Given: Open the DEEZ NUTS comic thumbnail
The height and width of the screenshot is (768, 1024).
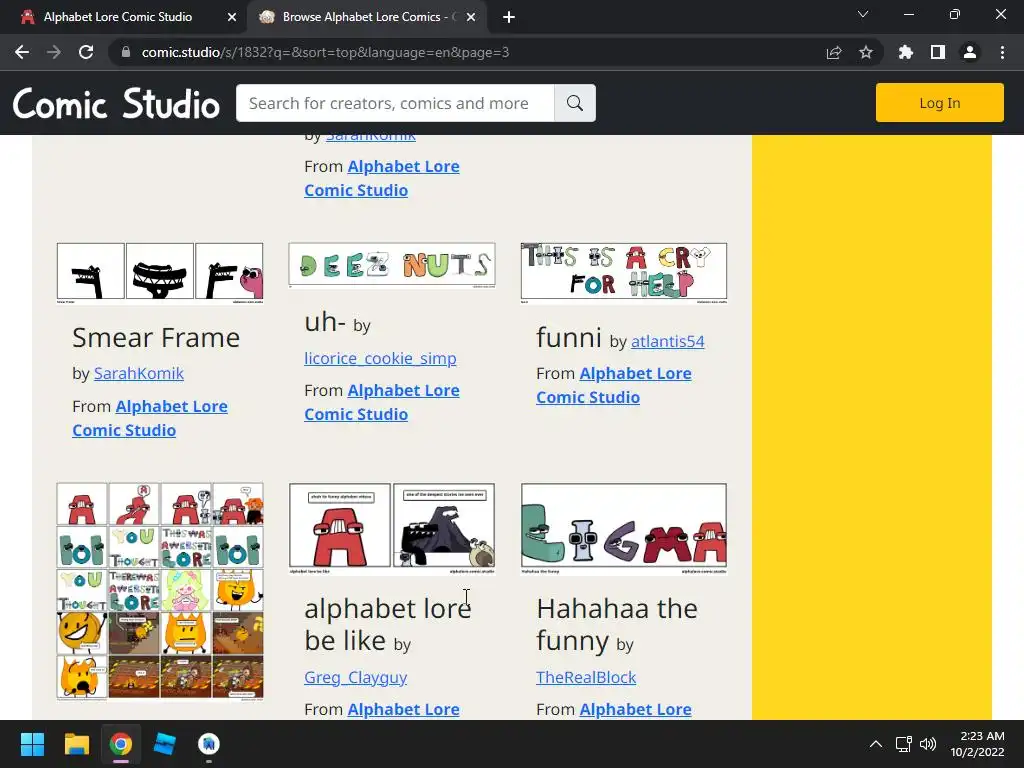Looking at the screenshot, I should tap(392, 265).
